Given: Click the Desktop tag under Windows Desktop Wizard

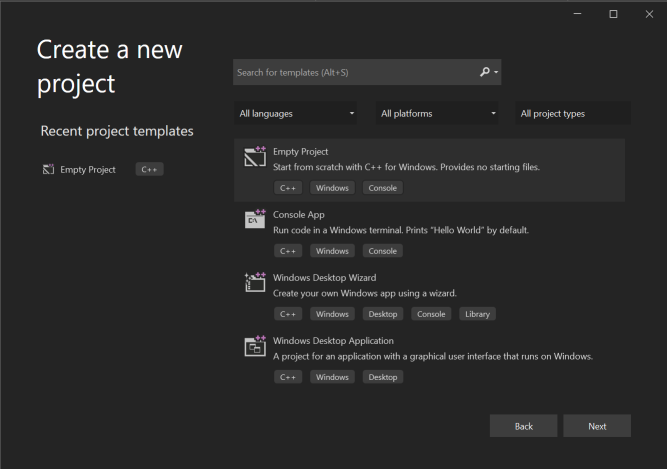Looking at the screenshot, I should click(x=383, y=314).
